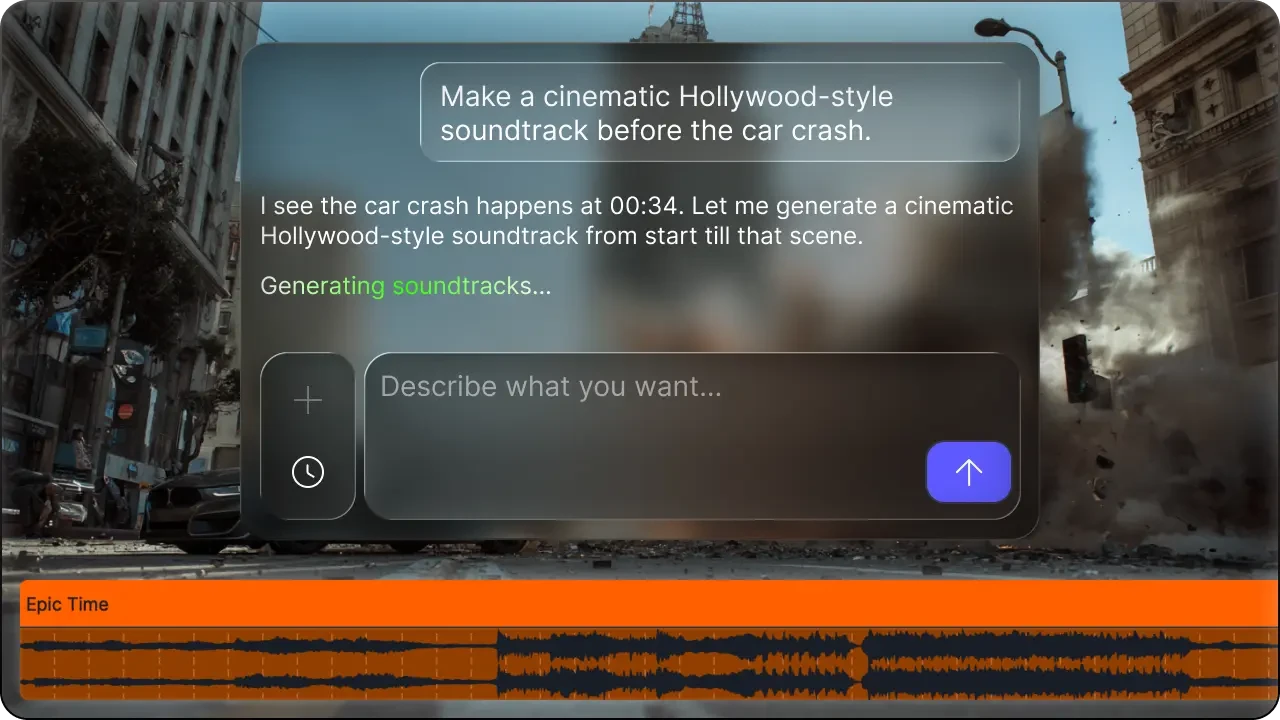
Task: Click the cut point before the last waveform segment
Action: [862, 664]
